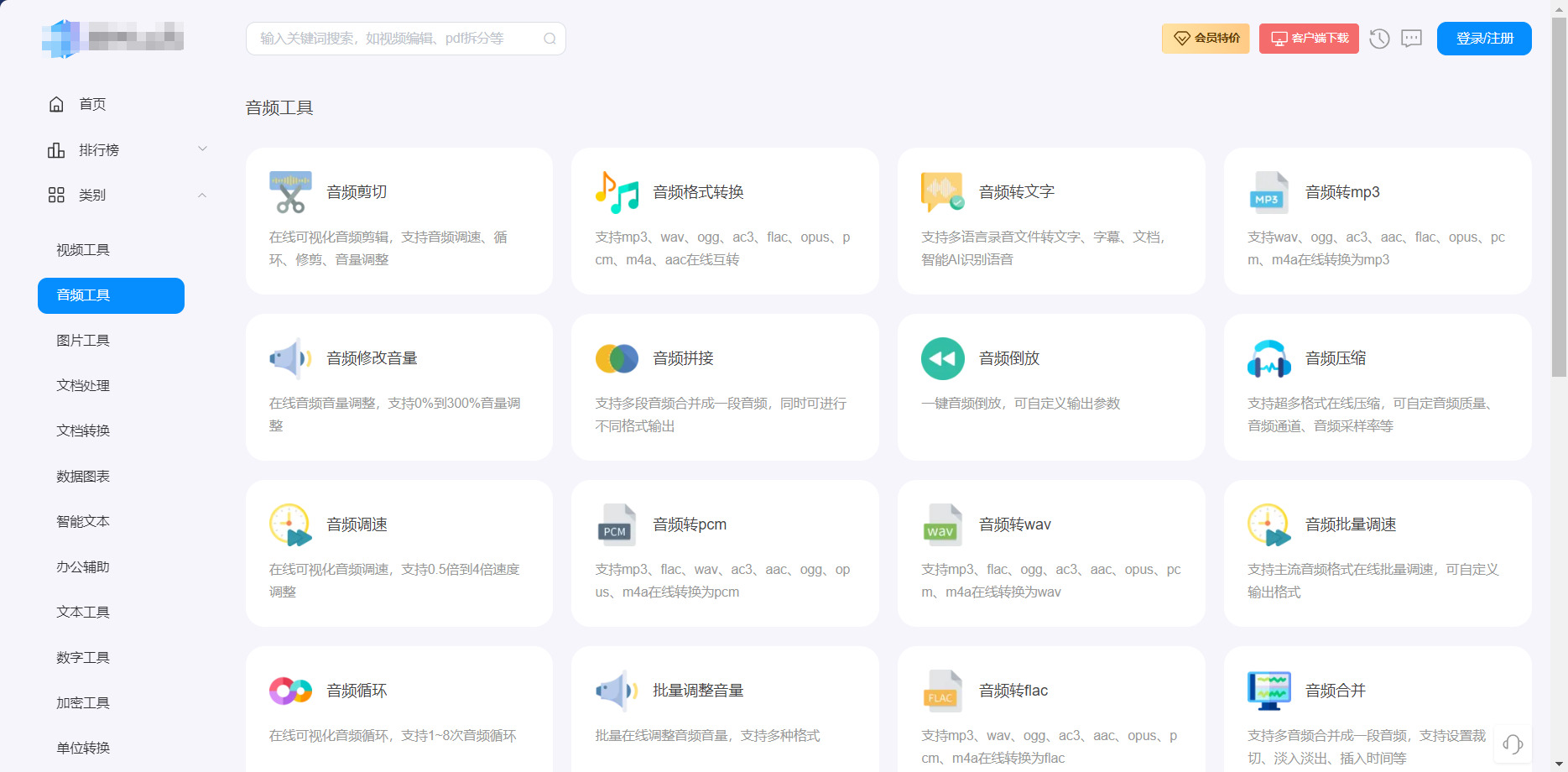Open the 音频合并 title link
This screenshot has width=1568, height=772.
coord(1336,691)
